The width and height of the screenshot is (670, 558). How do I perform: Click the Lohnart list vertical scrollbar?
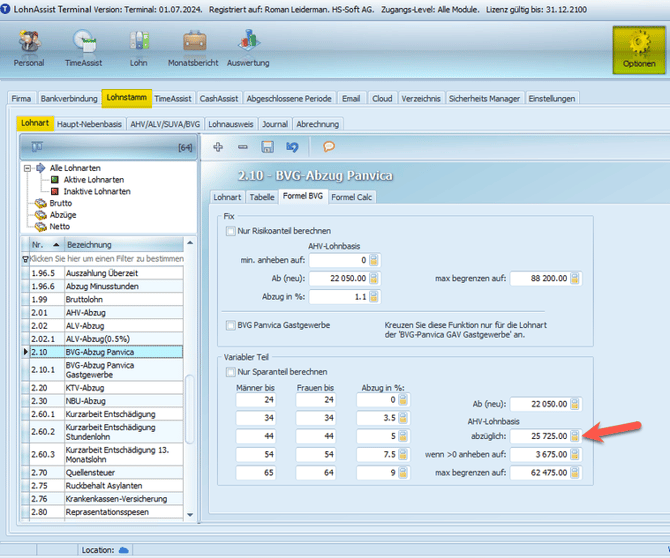(x=190, y=410)
